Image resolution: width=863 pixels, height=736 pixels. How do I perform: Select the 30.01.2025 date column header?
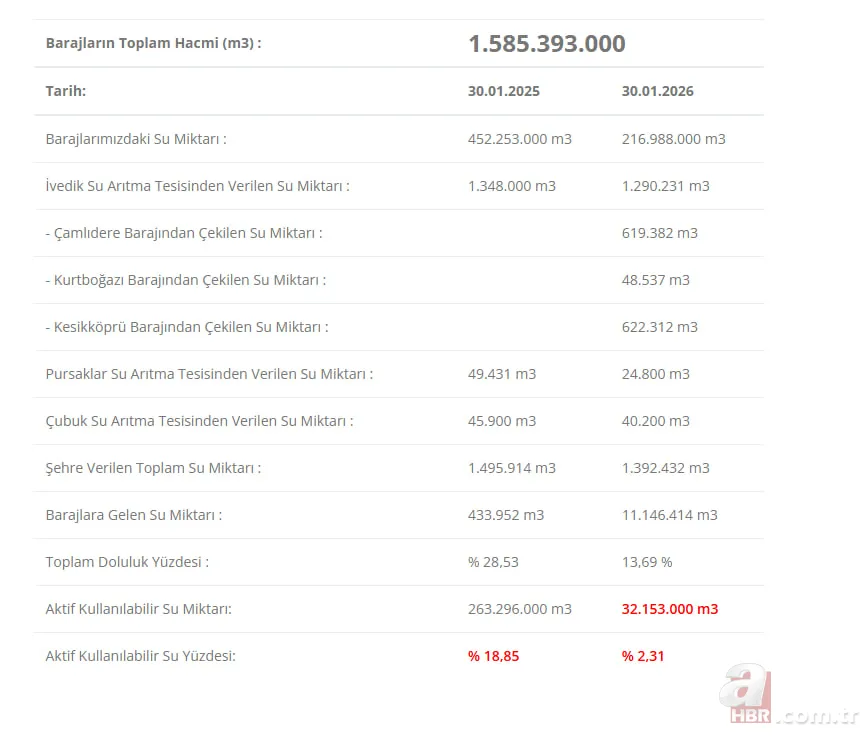click(503, 91)
